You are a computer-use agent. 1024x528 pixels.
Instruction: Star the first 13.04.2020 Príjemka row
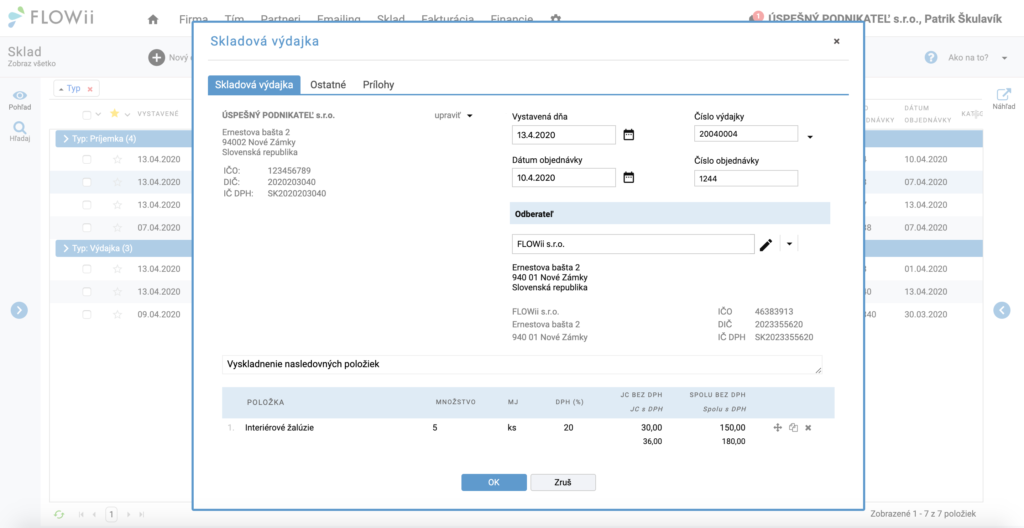pos(118,159)
